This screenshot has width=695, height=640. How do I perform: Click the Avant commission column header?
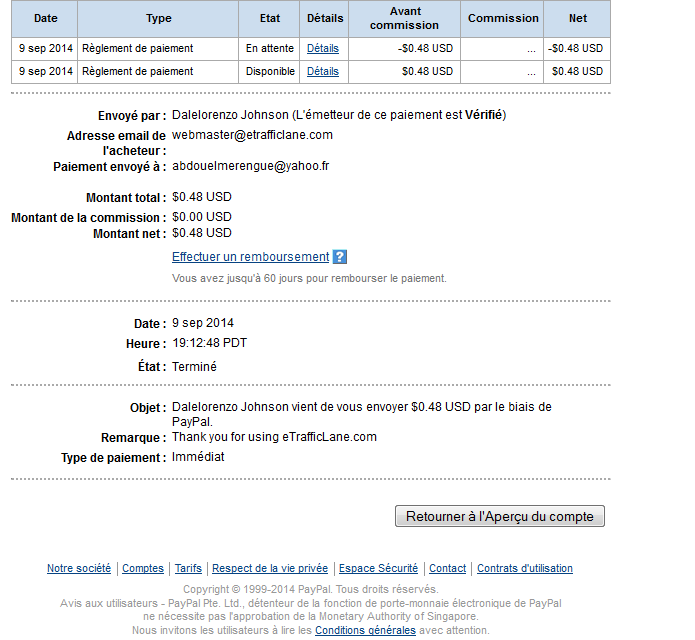tap(405, 19)
